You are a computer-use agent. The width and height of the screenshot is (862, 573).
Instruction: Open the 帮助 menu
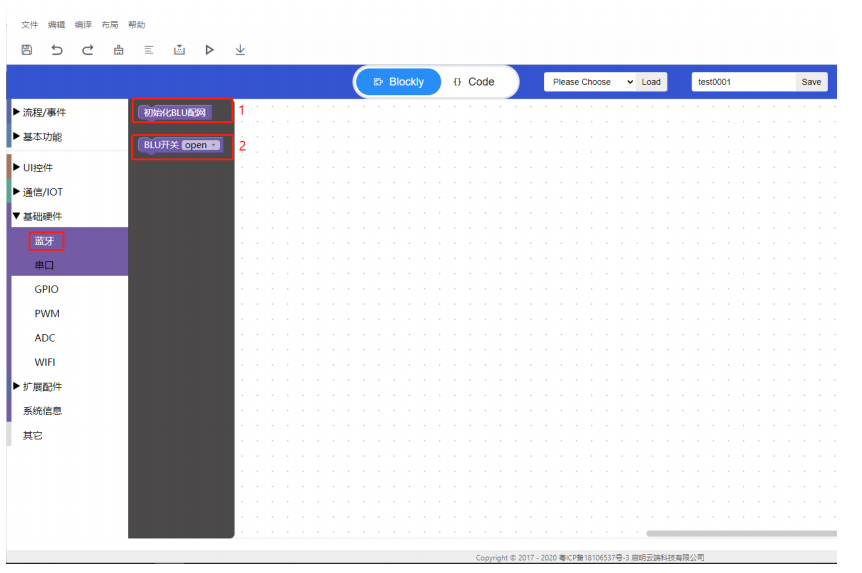coord(136,25)
